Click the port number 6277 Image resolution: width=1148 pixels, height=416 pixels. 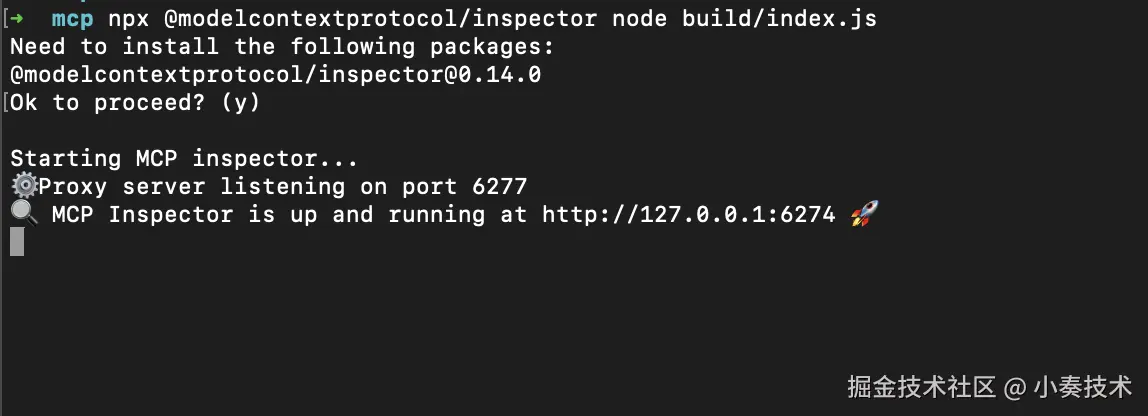492,186
